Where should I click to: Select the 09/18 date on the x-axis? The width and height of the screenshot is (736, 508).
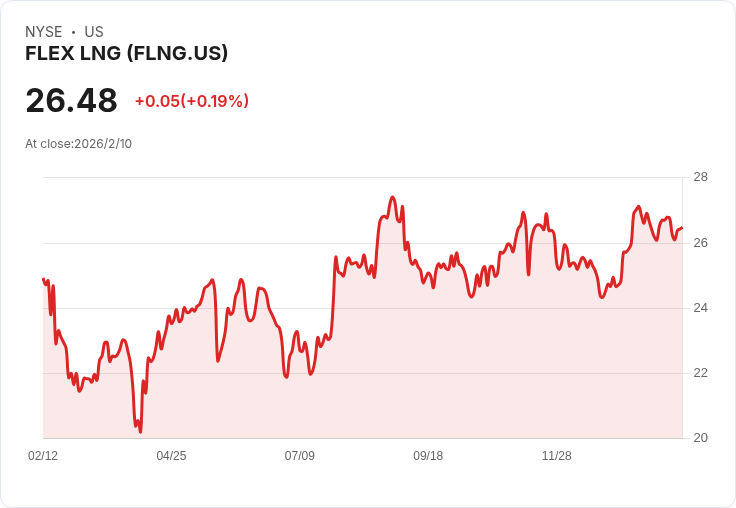point(428,455)
